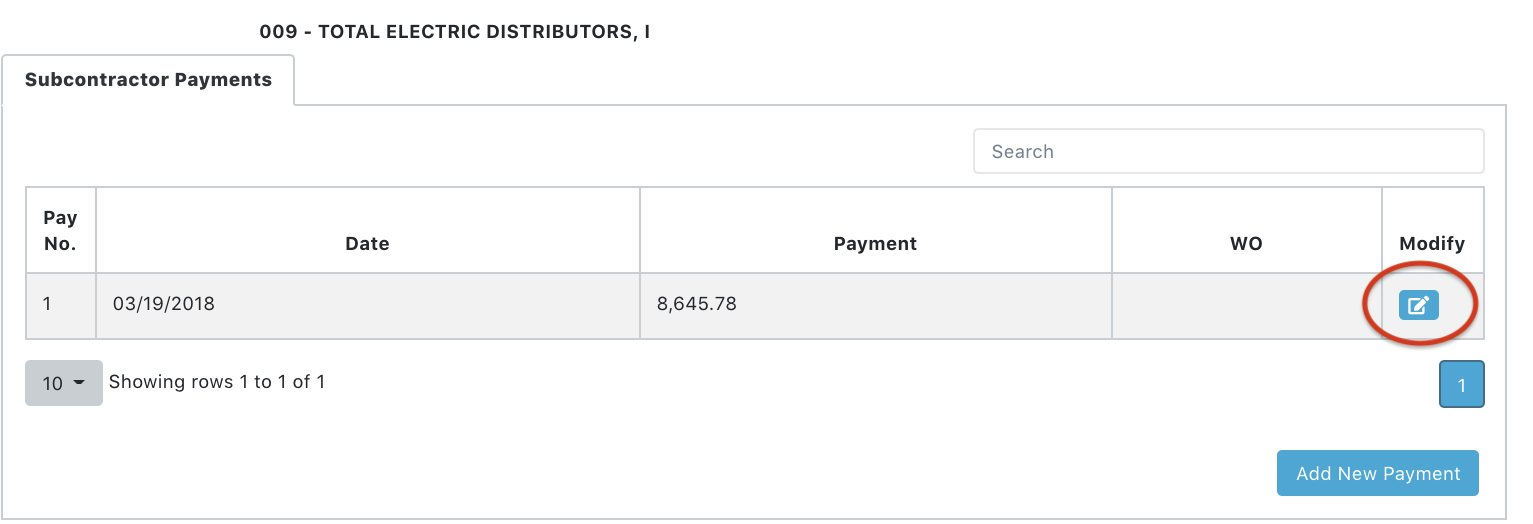Click the blue square background around the pencil icon
This screenshot has width=1533, height=524.
[x=1418, y=306]
